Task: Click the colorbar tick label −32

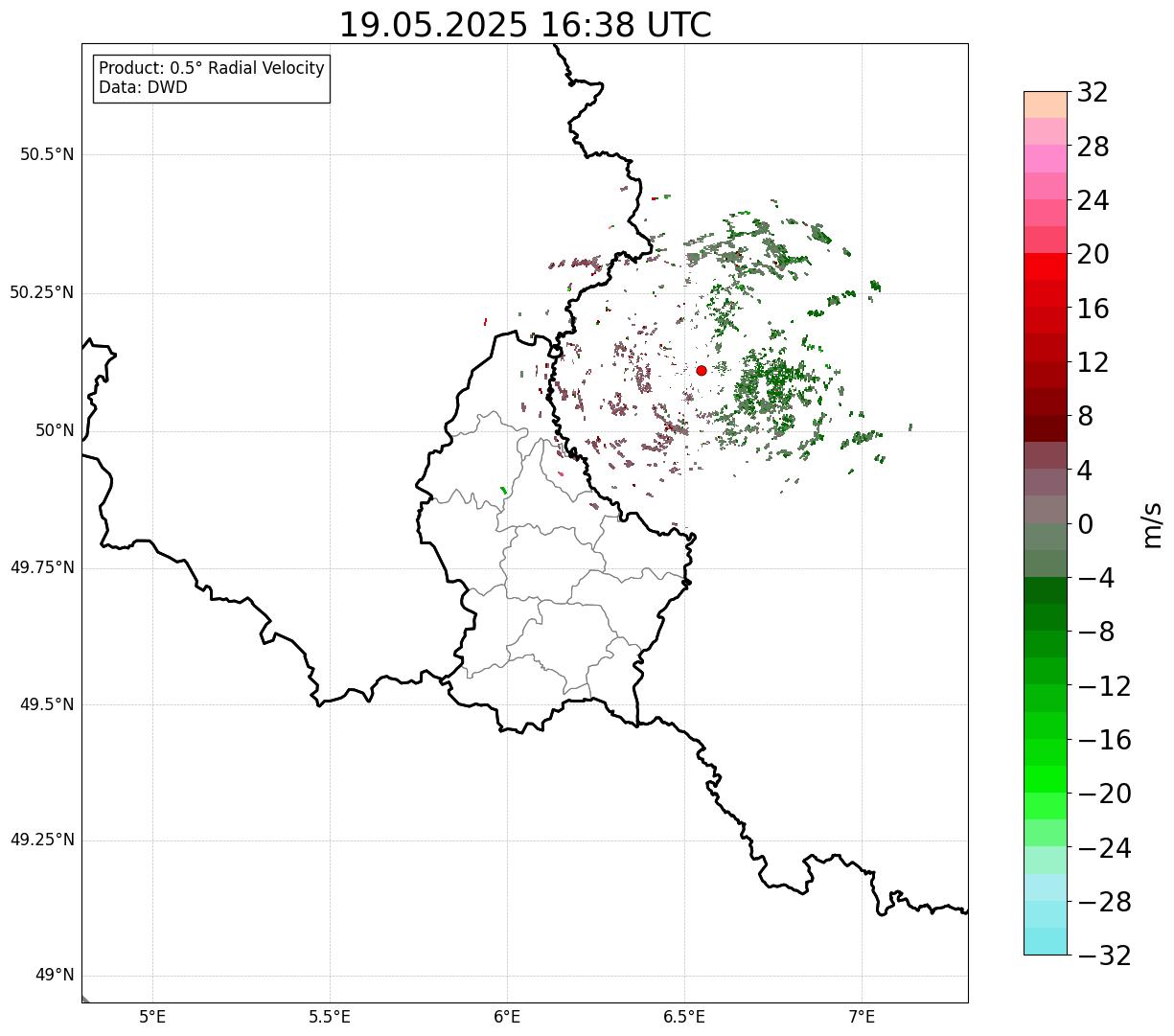Action: tap(1104, 955)
